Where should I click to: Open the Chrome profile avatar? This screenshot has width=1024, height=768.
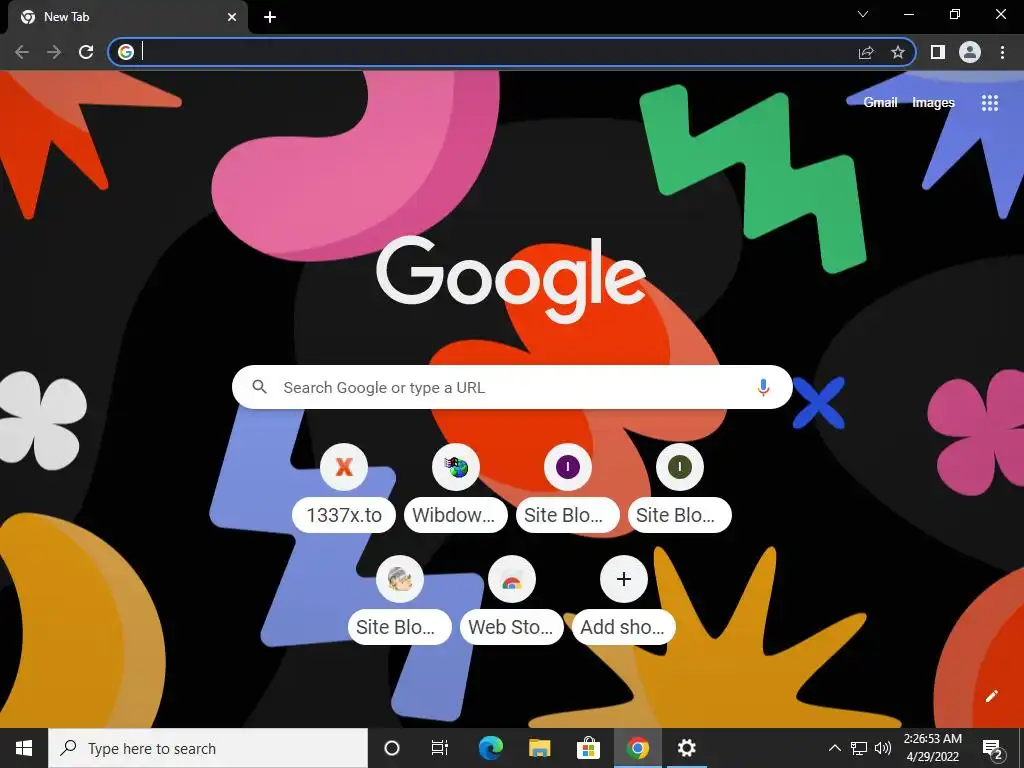pos(970,52)
